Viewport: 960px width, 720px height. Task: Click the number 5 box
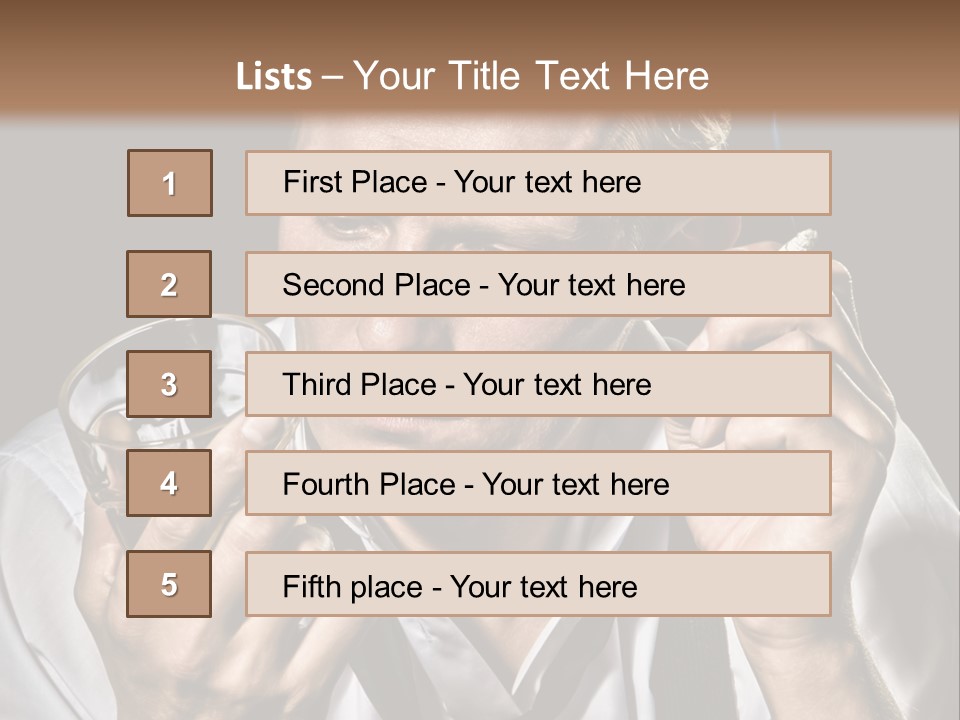click(170, 584)
